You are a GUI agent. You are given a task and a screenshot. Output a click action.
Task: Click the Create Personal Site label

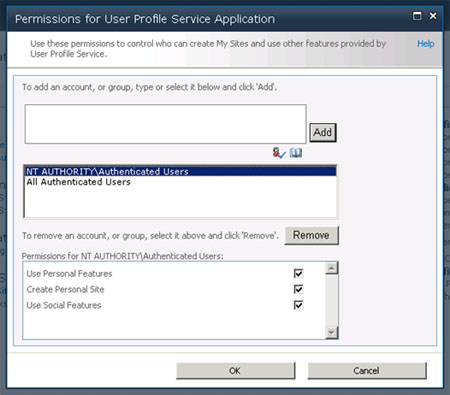point(65,289)
